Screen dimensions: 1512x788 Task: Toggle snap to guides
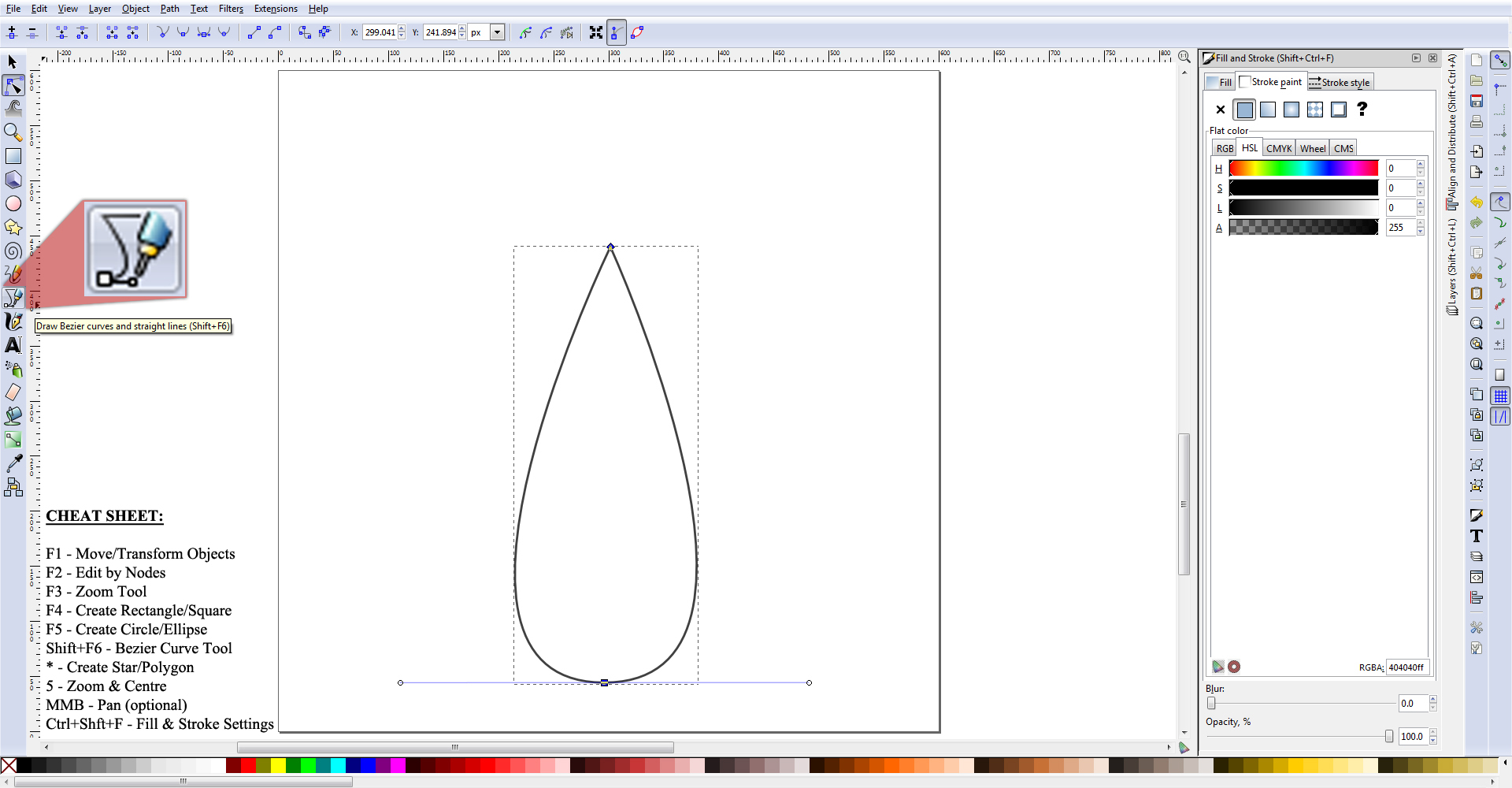pyautogui.click(x=1501, y=417)
